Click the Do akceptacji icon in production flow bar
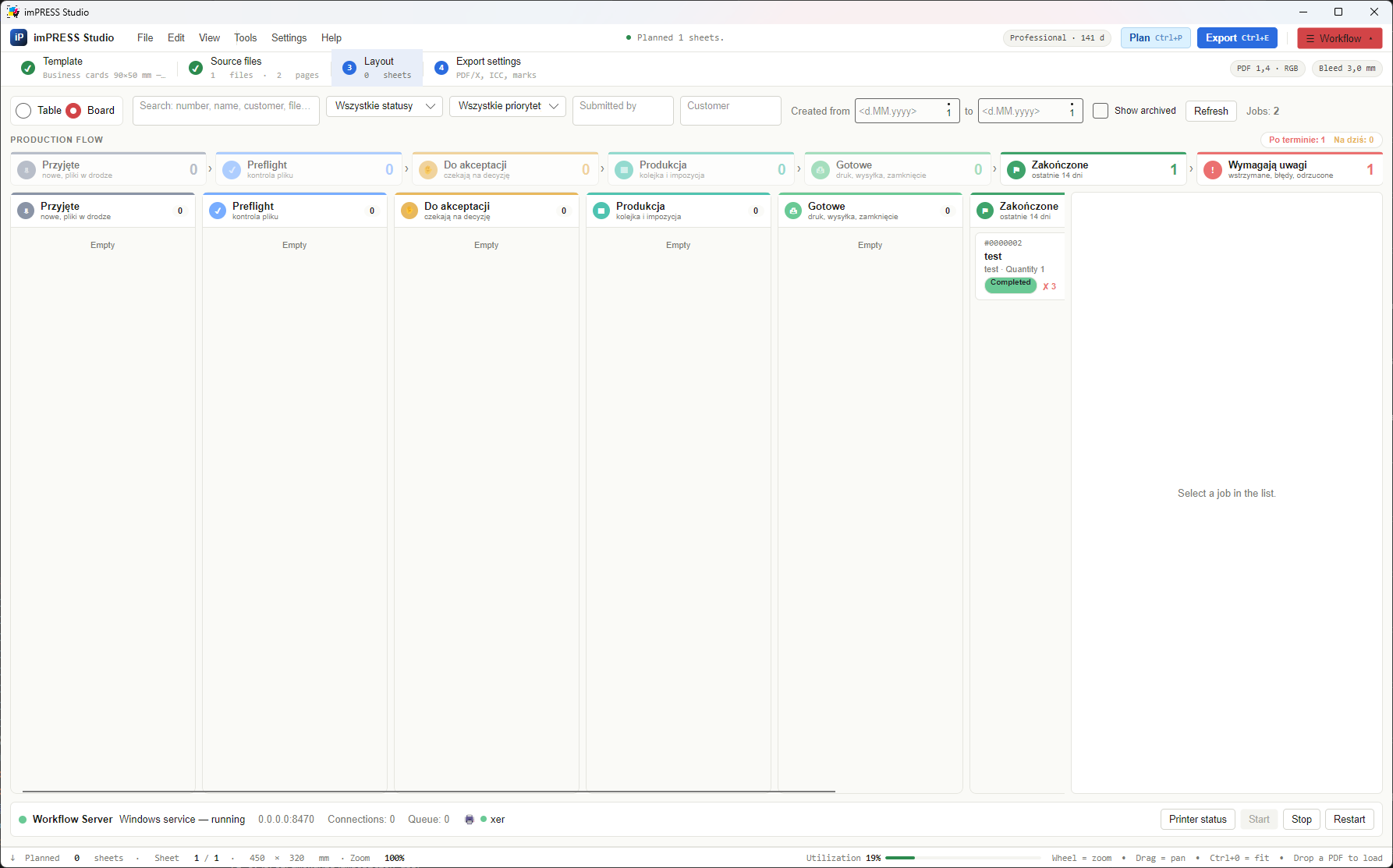 tap(428, 169)
